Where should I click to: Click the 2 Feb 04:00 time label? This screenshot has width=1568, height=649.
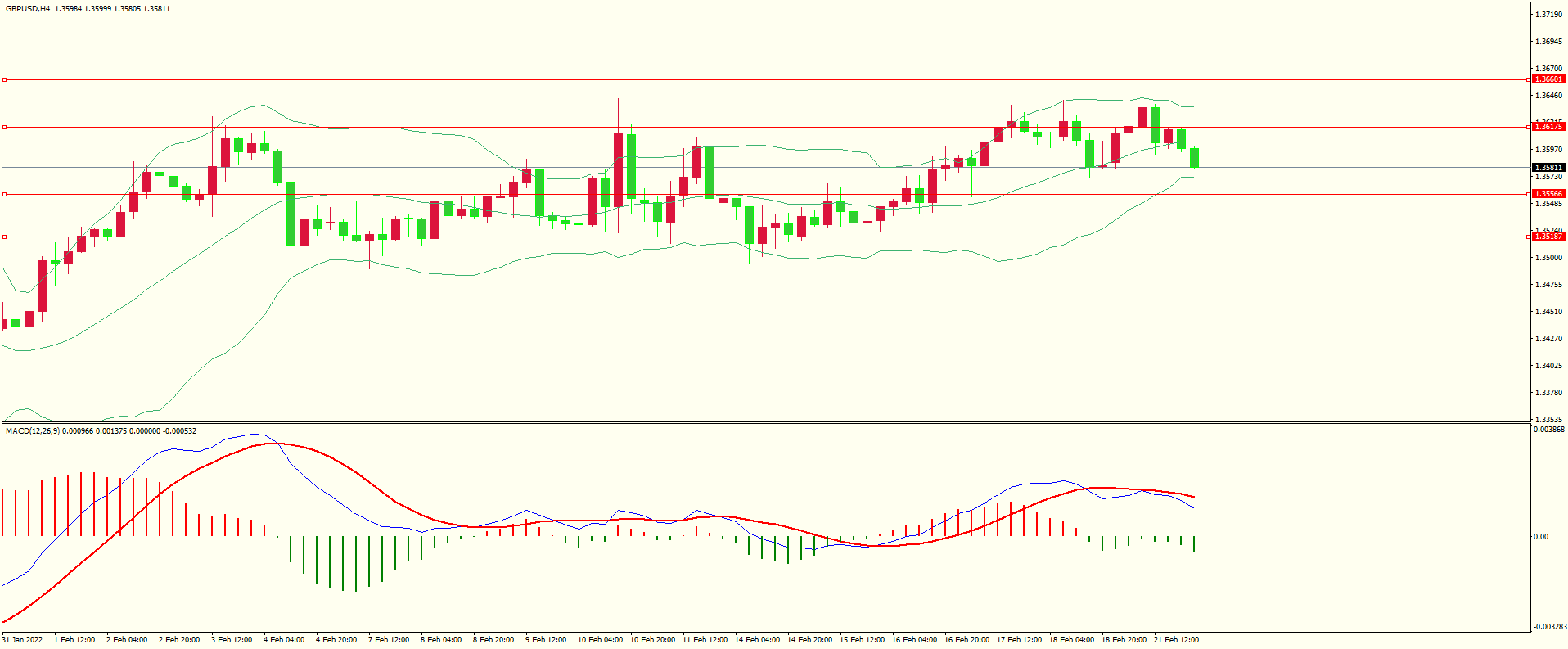tap(127, 640)
